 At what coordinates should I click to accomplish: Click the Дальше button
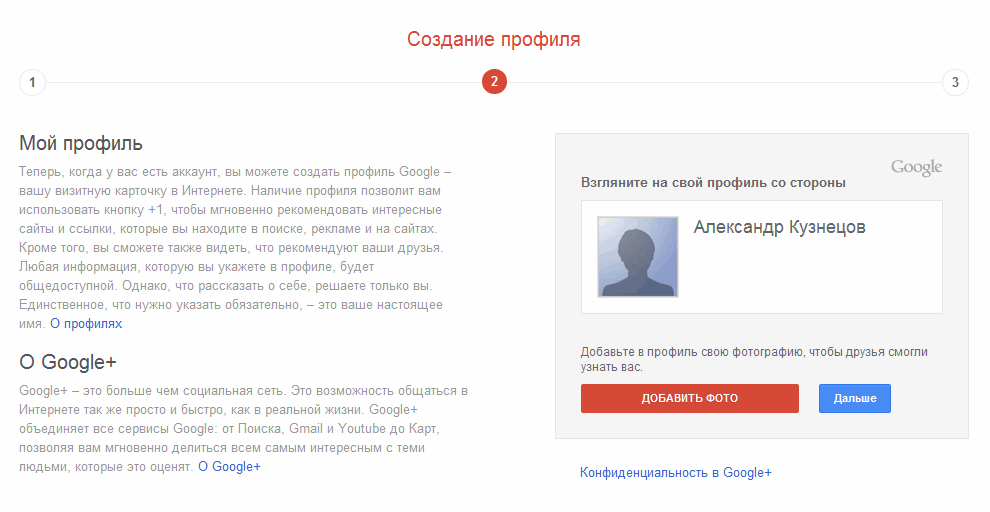tap(855, 398)
